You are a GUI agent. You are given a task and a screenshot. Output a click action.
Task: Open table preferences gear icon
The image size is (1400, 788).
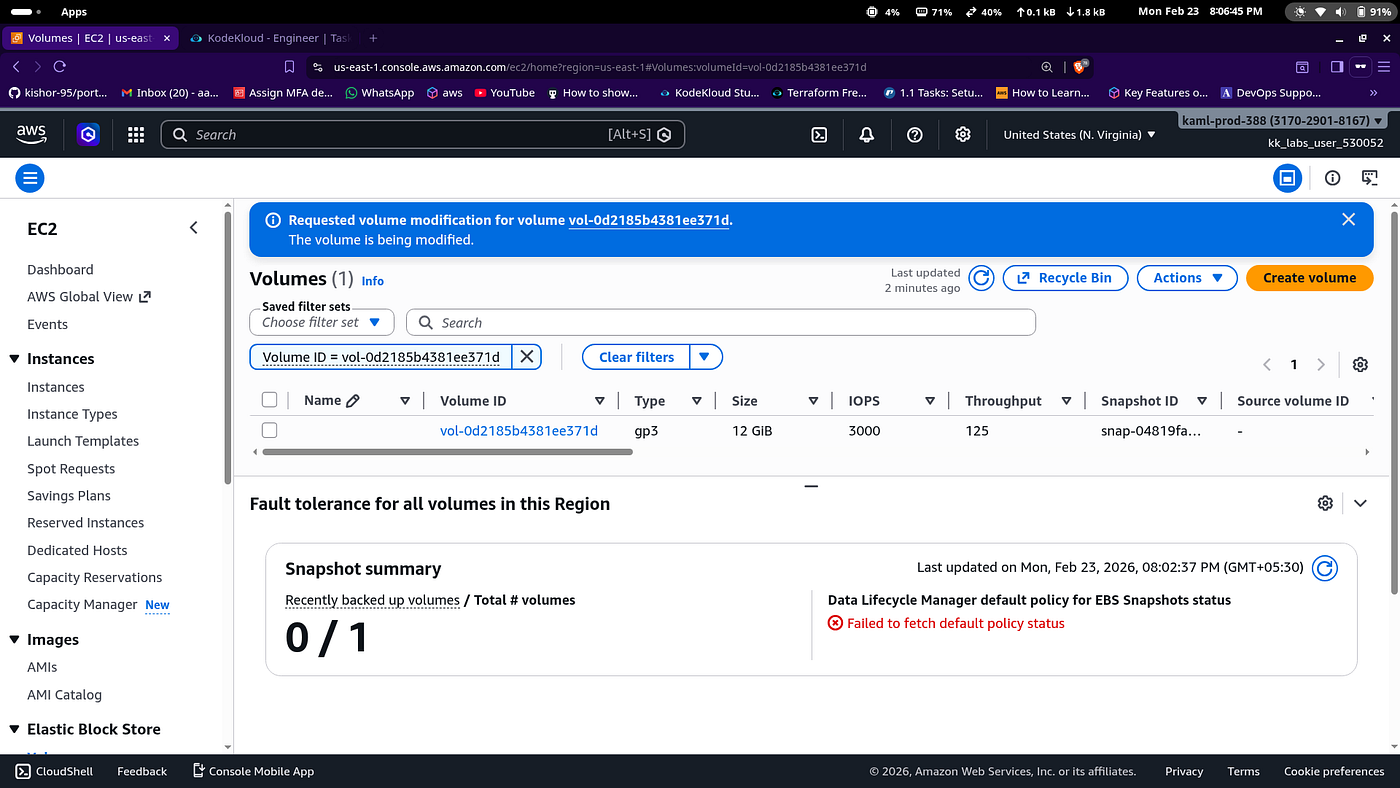tap(1360, 365)
